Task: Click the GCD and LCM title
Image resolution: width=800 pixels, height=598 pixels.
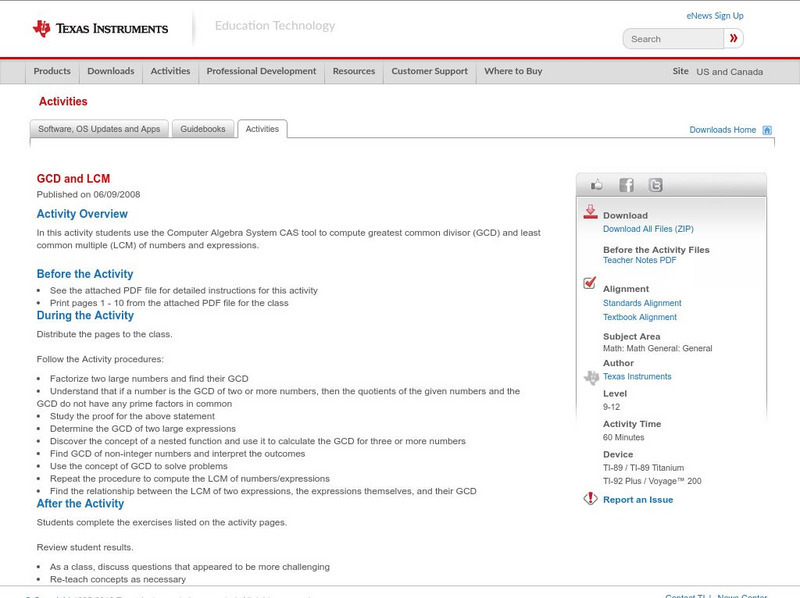Action: pyautogui.click(x=73, y=179)
